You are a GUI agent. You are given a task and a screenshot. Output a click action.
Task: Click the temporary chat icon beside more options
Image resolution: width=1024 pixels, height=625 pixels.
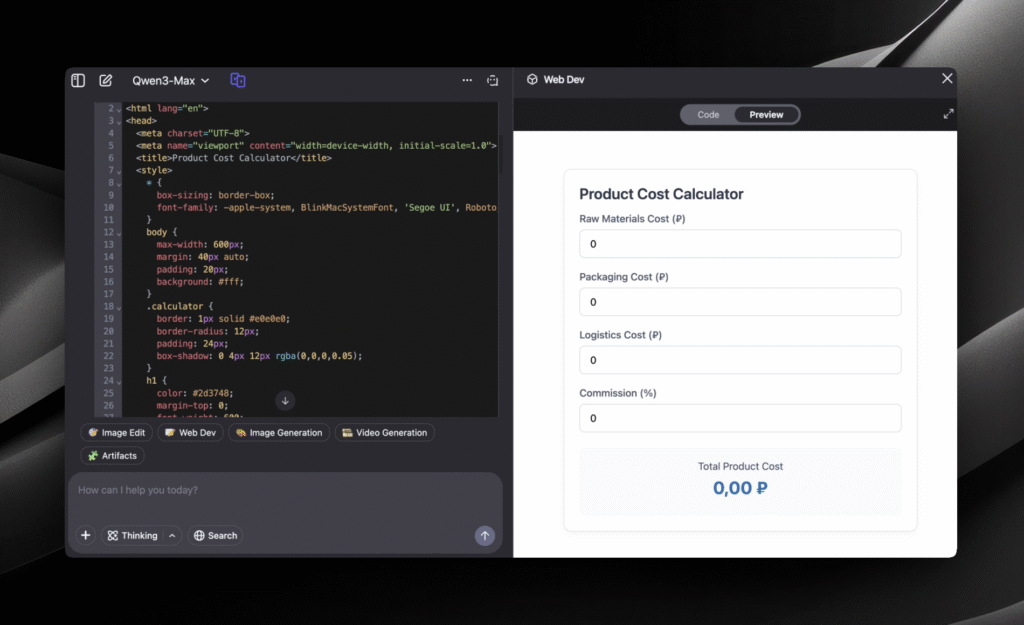coord(492,80)
